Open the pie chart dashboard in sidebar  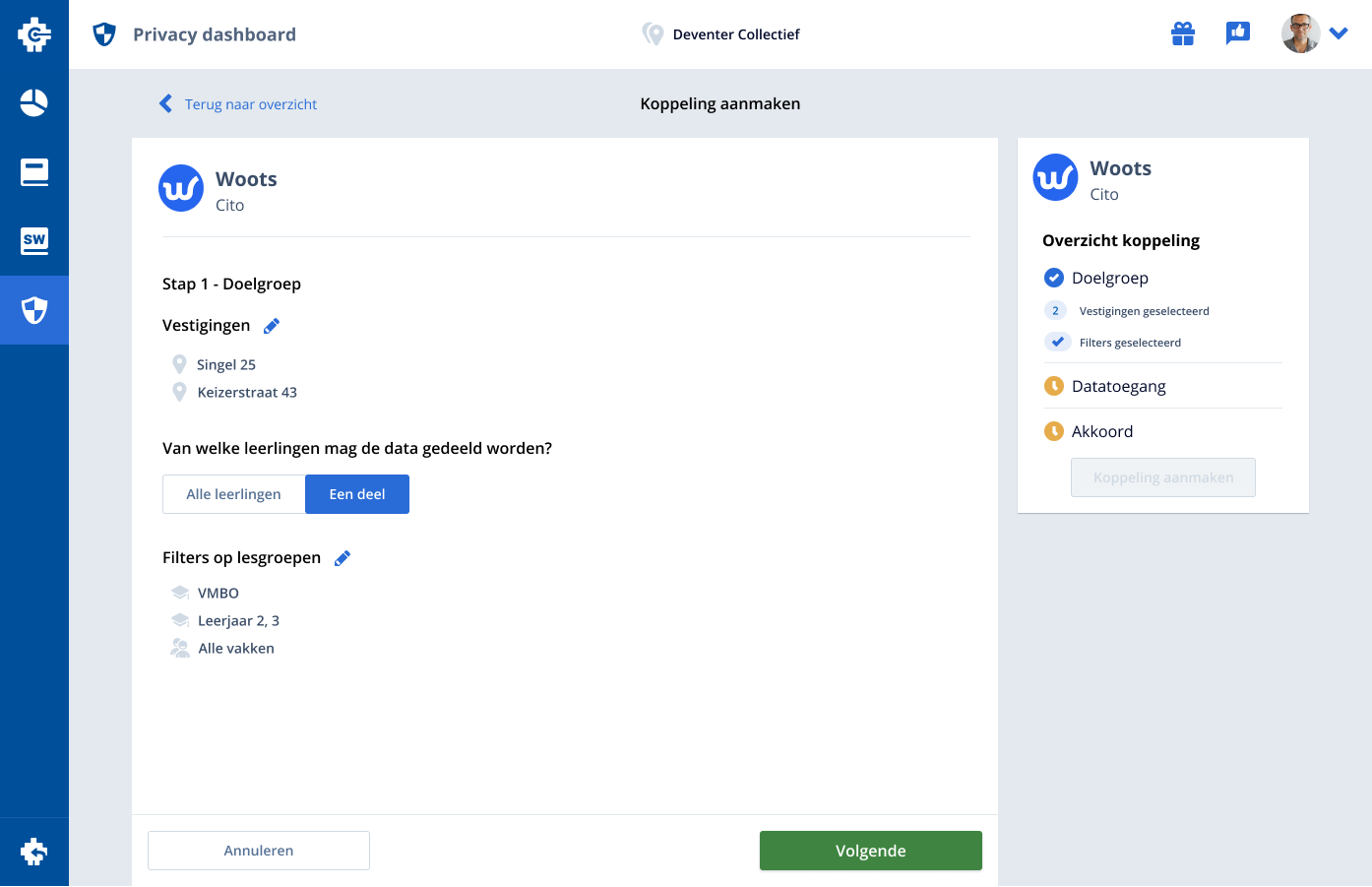pyautogui.click(x=34, y=103)
